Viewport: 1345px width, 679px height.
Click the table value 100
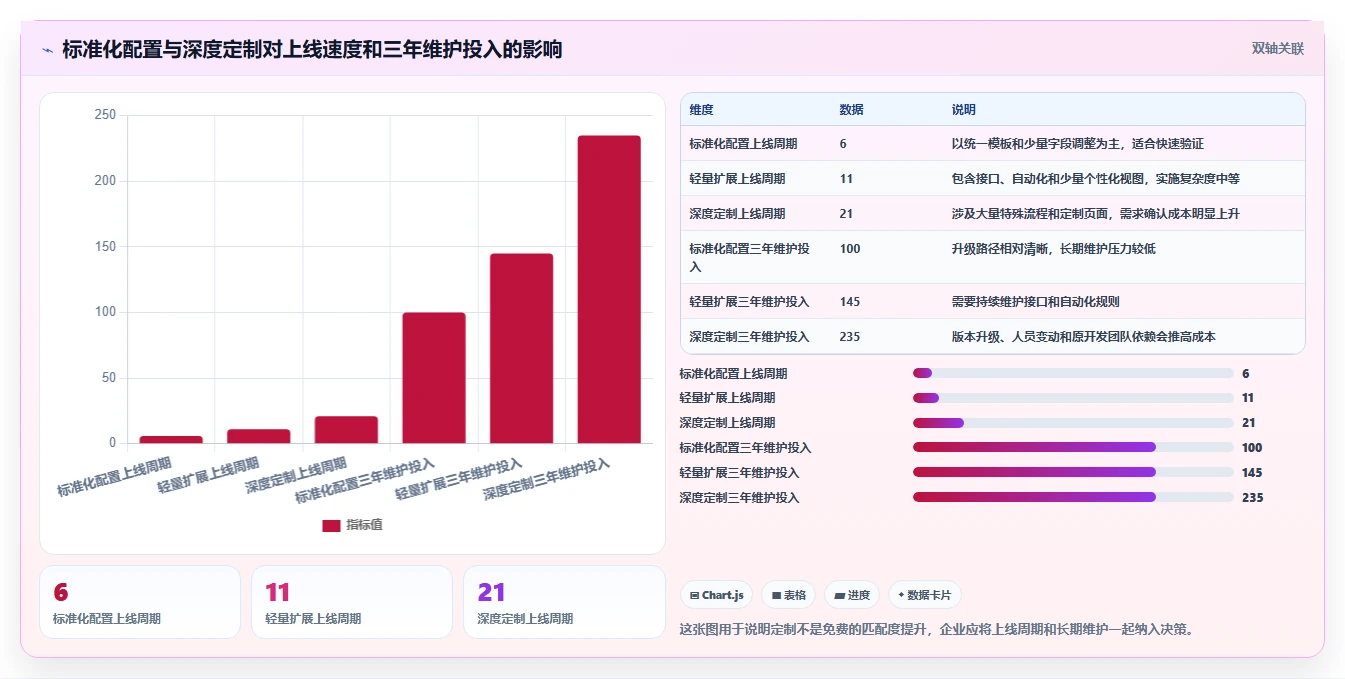click(850, 249)
